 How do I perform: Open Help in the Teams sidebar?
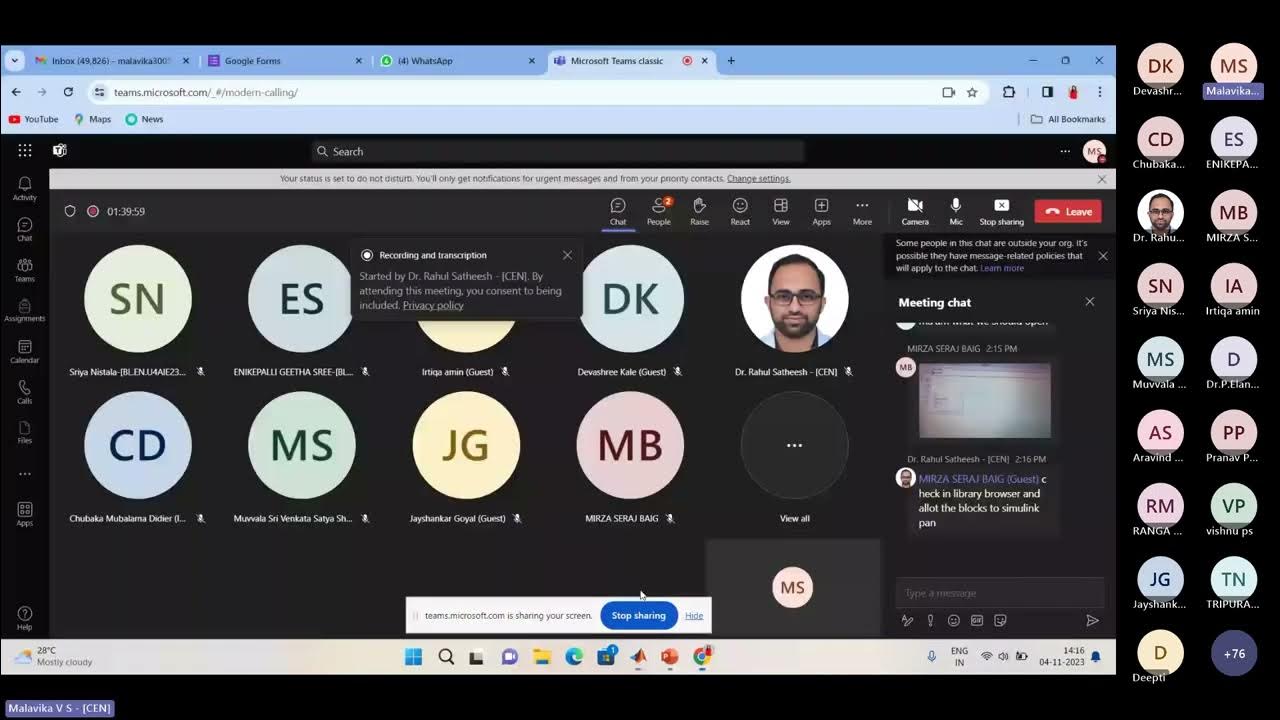[x=25, y=618]
